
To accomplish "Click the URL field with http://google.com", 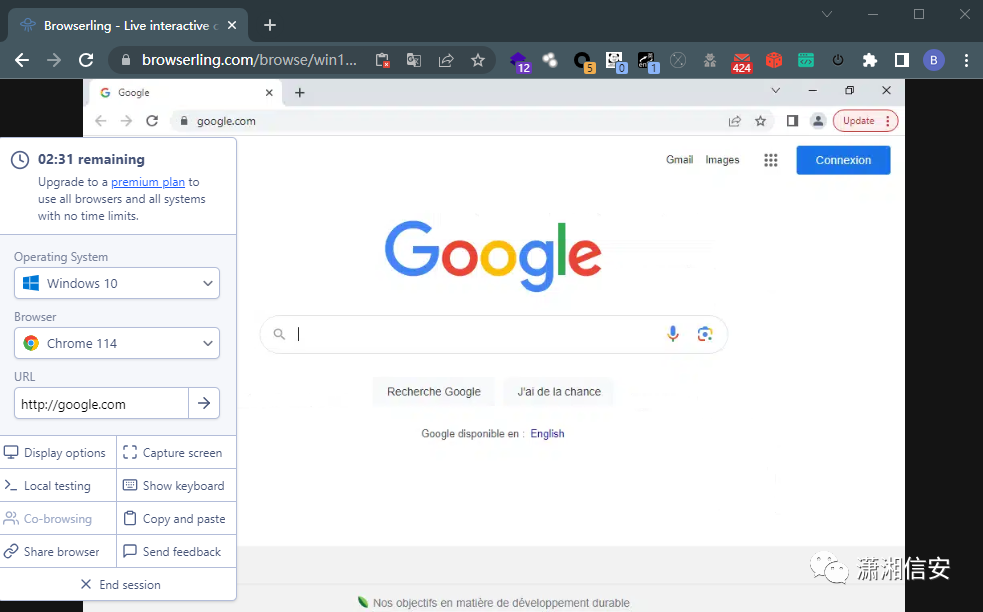I will (x=101, y=403).
